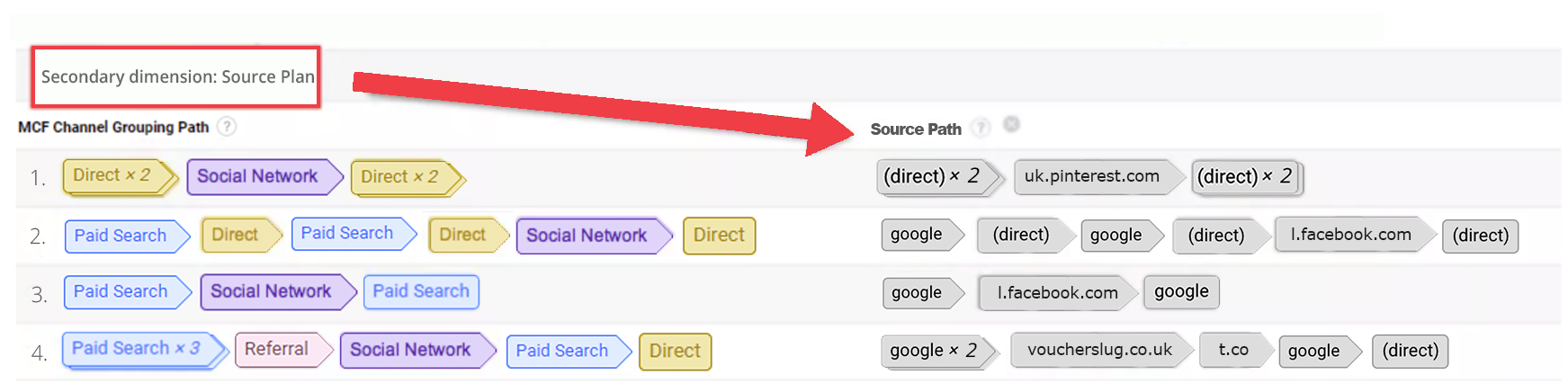This screenshot has height=392, width=1568.
Task: Select the Referral chip in row 4
Action: coord(276,350)
